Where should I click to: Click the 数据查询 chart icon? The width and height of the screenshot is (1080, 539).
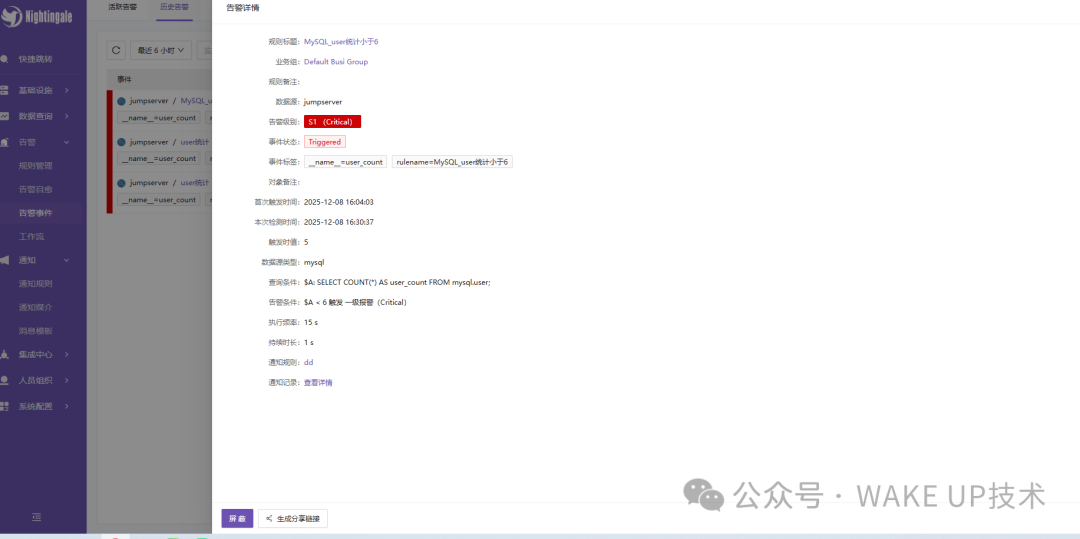(x=4, y=116)
